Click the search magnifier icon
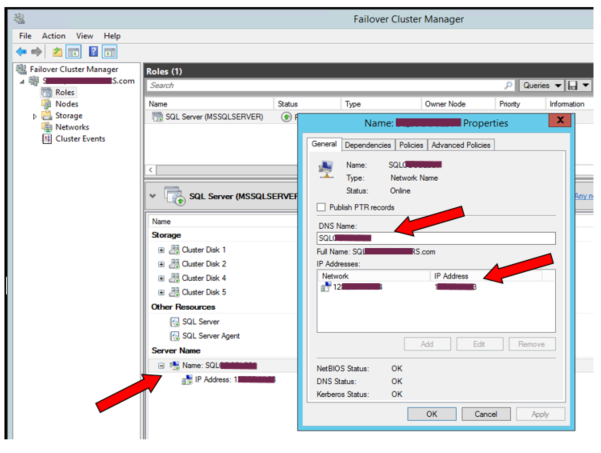 509,85
